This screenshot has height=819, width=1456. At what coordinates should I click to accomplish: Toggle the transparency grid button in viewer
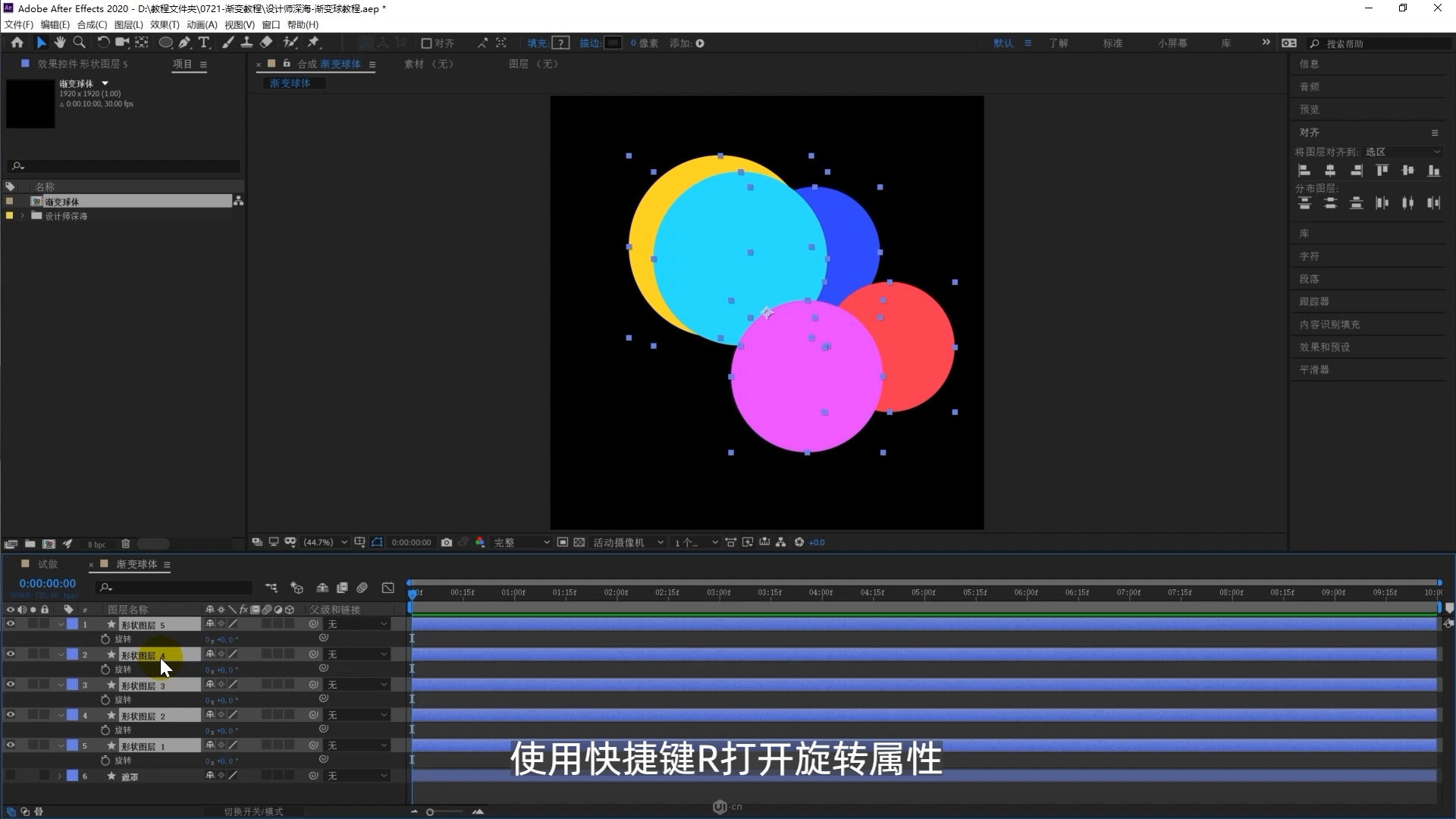[x=579, y=542]
